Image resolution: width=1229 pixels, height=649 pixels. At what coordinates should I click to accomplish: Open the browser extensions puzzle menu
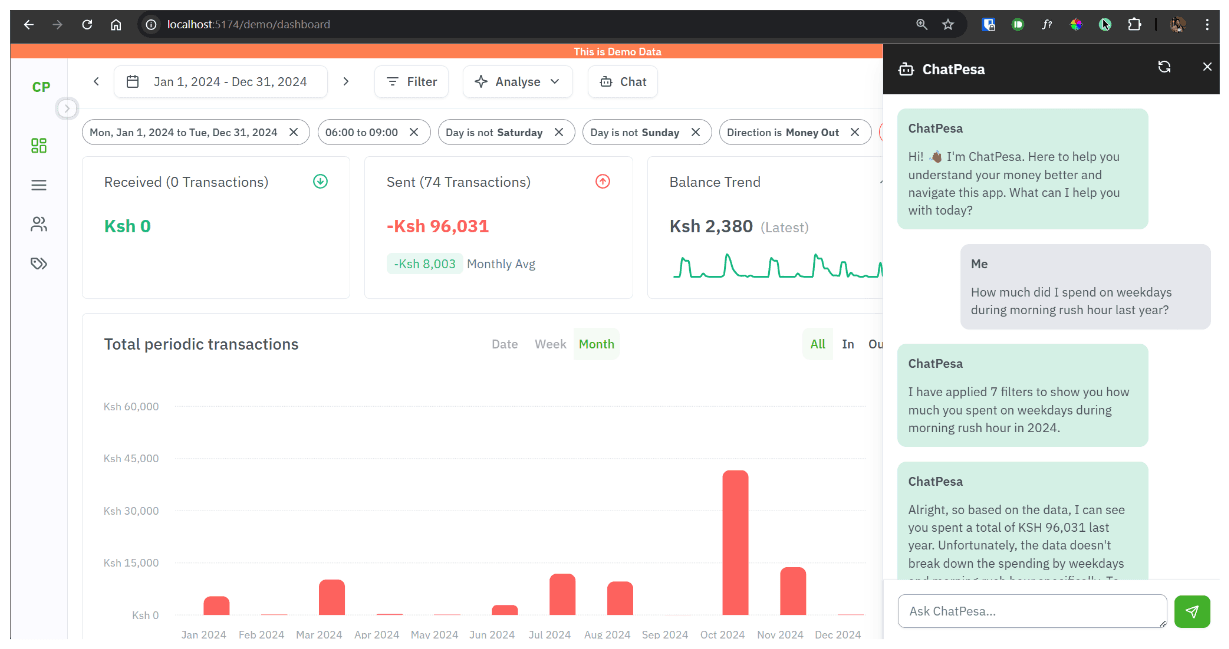[x=1134, y=24]
